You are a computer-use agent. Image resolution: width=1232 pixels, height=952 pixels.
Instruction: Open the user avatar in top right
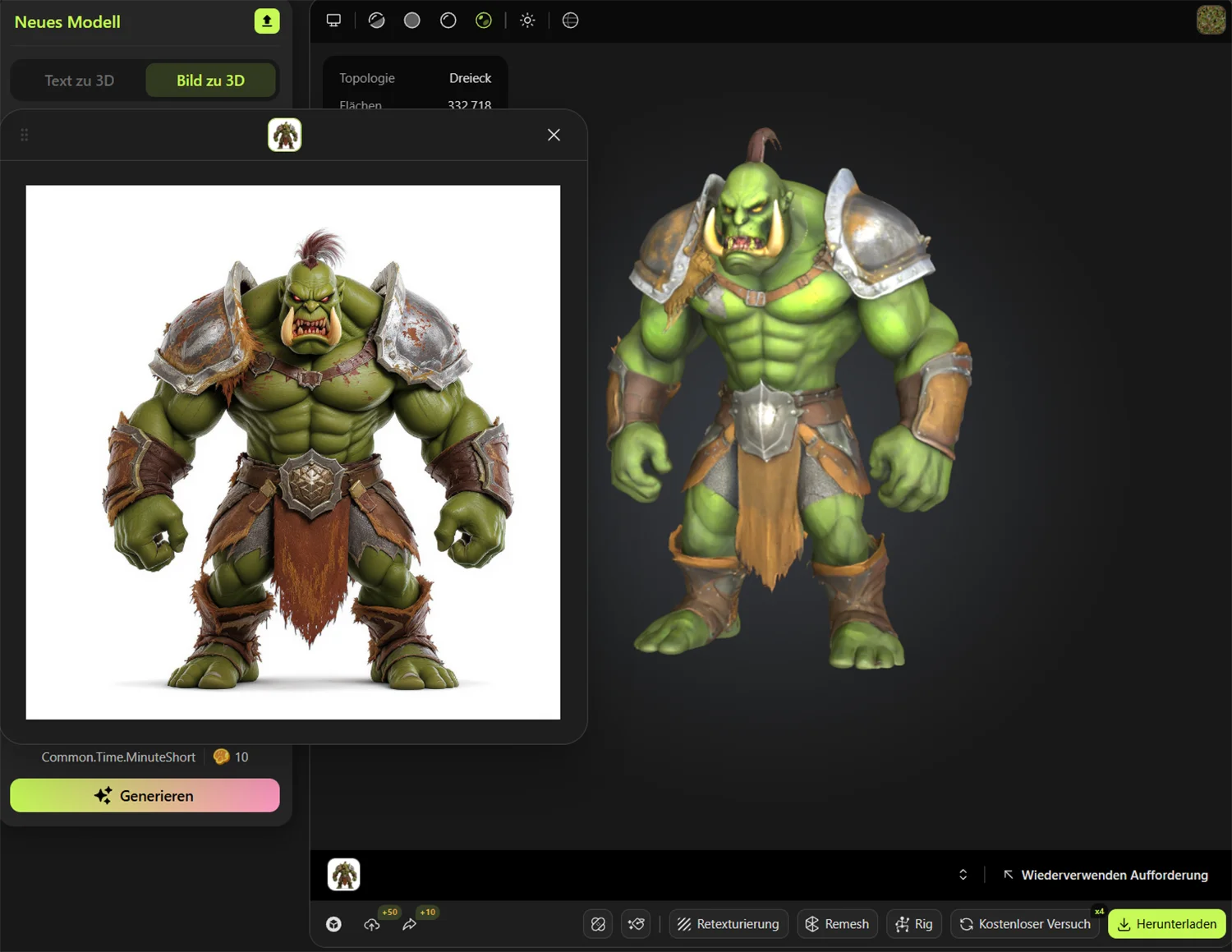tap(1211, 20)
